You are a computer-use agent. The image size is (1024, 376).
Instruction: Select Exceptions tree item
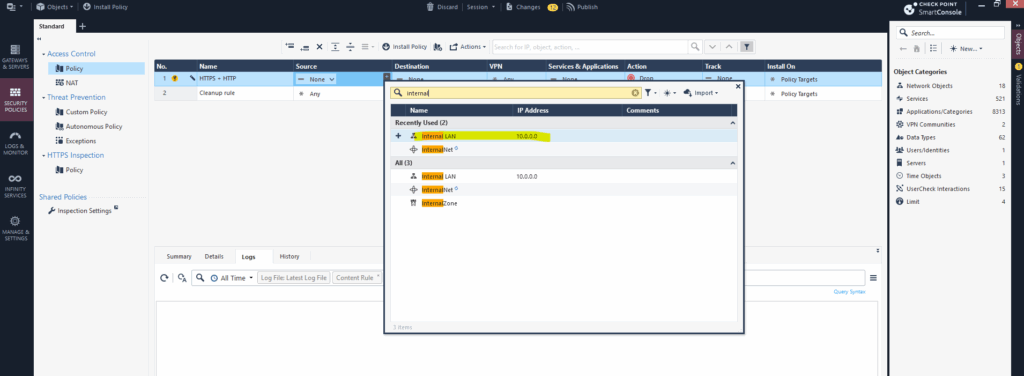click(76, 141)
